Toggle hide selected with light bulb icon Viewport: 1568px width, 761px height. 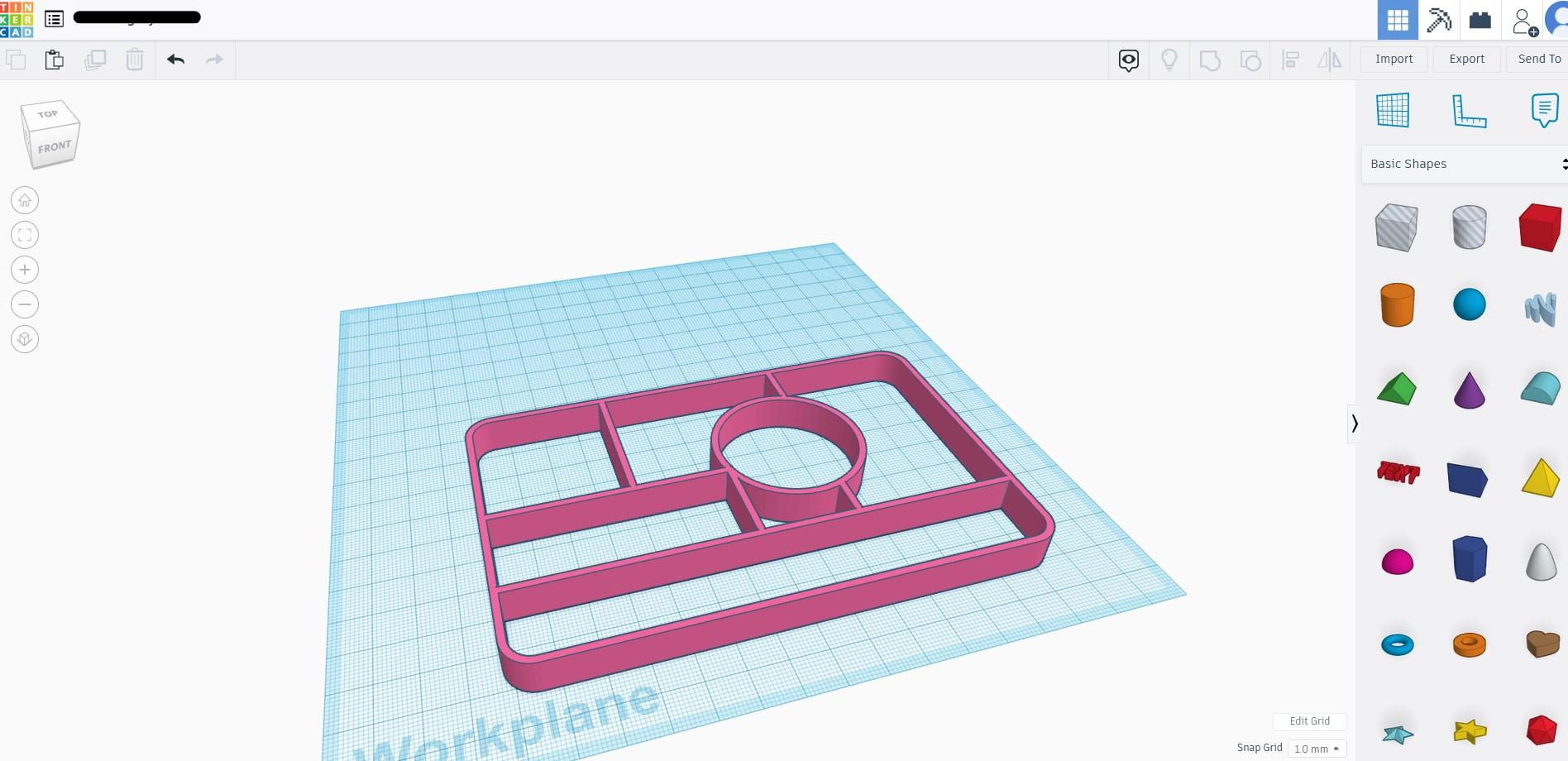(1169, 60)
